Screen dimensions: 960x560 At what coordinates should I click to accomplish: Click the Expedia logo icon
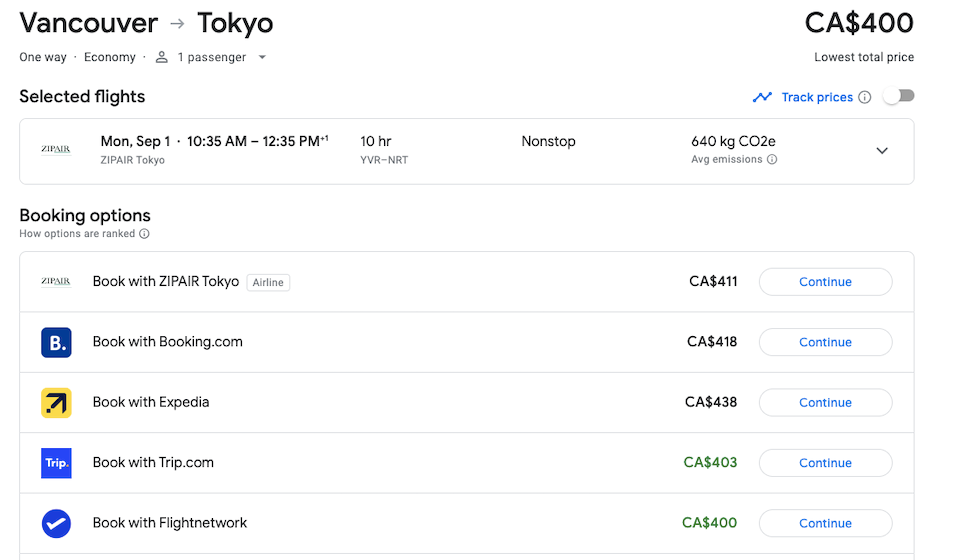pyautogui.click(x=56, y=403)
